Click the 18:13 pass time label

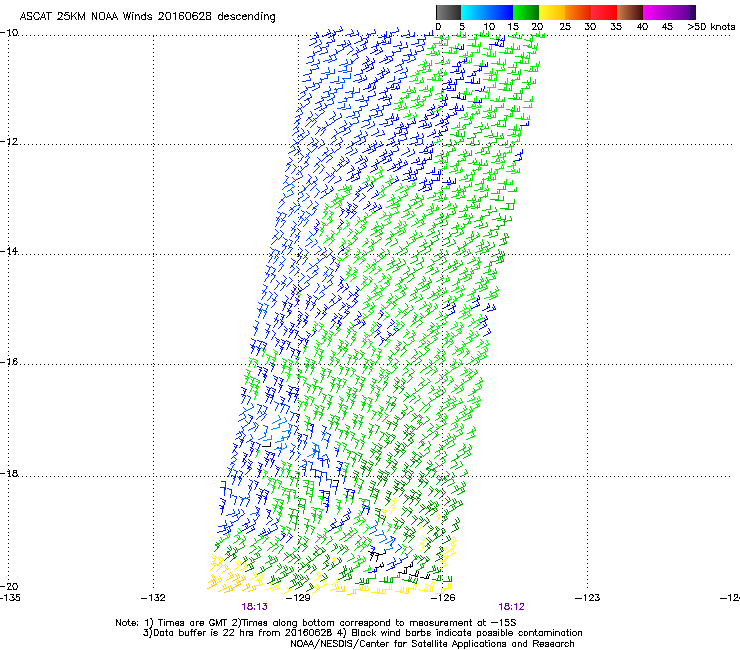254,607
